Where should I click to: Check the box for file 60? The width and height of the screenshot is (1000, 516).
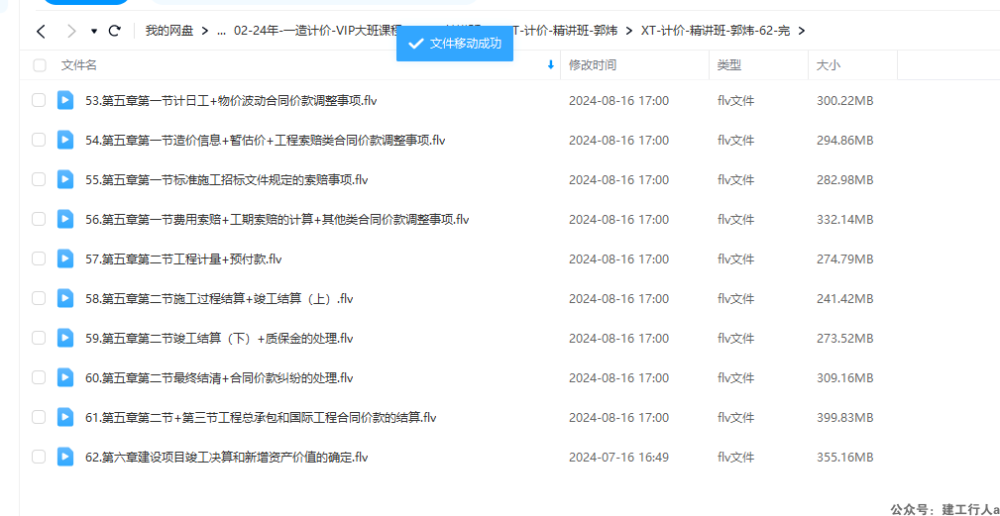point(39,378)
